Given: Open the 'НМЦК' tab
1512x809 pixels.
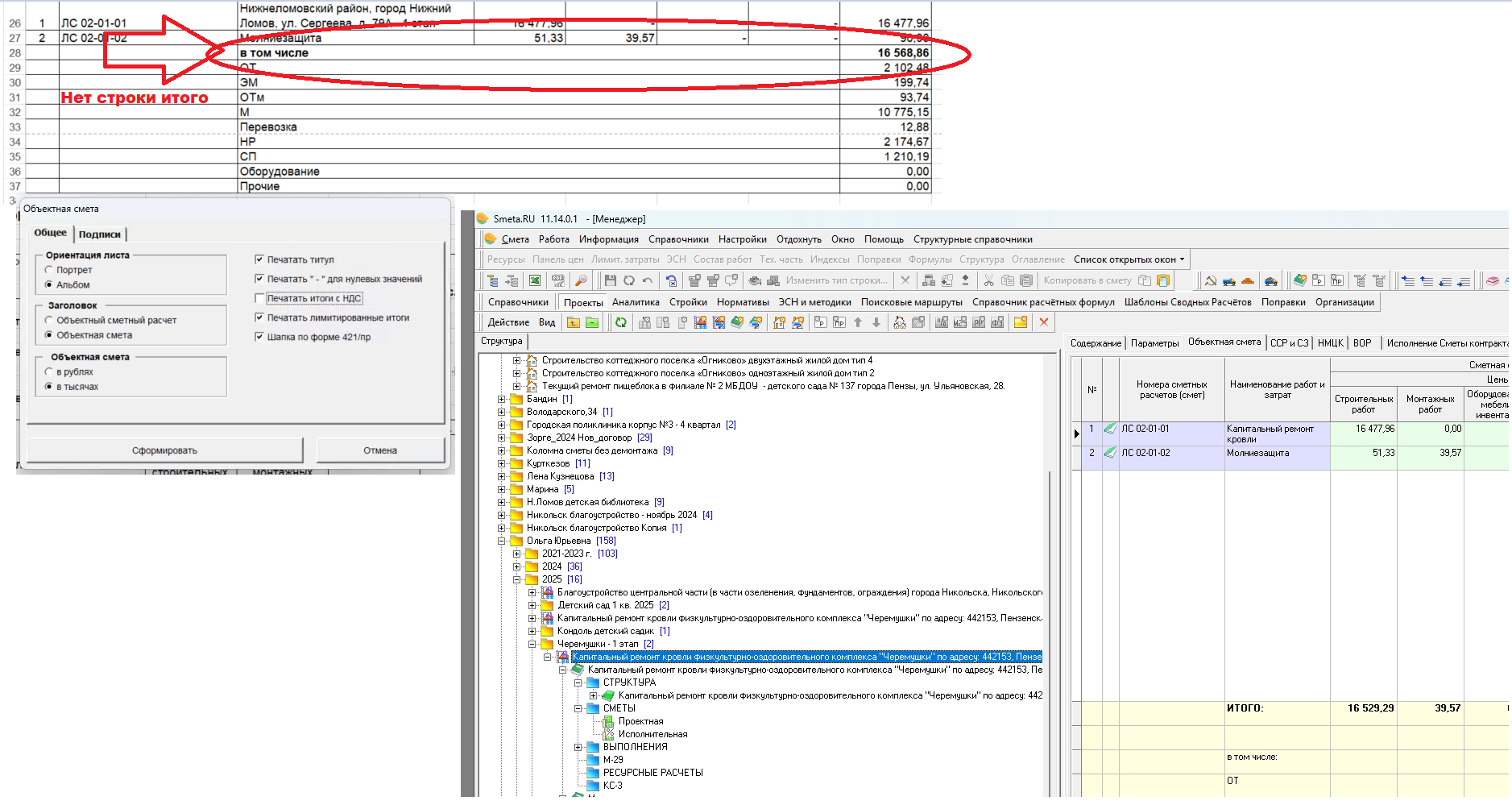Looking at the screenshot, I should point(1331,343).
